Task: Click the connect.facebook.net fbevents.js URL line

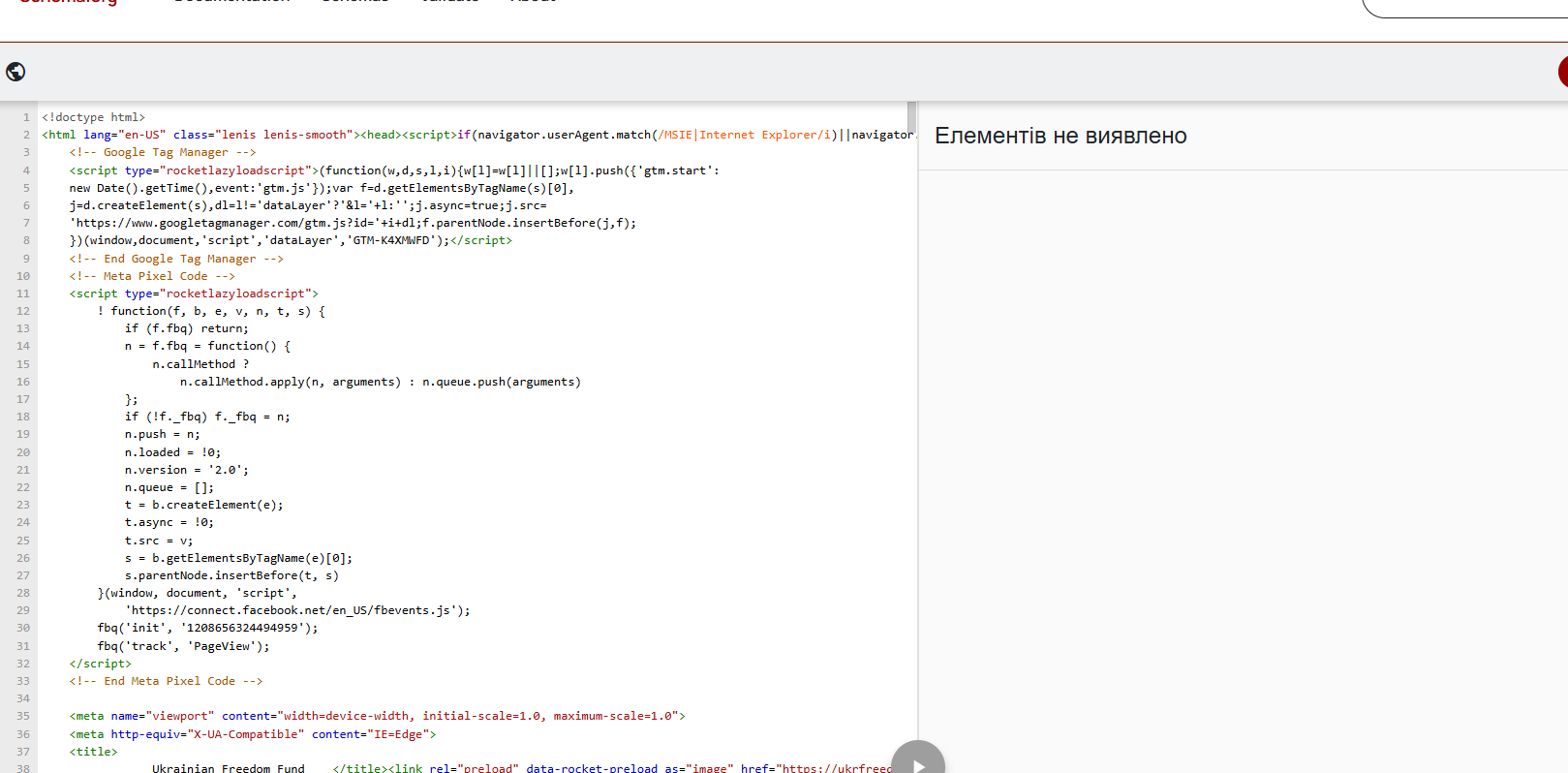Action: (298, 610)
